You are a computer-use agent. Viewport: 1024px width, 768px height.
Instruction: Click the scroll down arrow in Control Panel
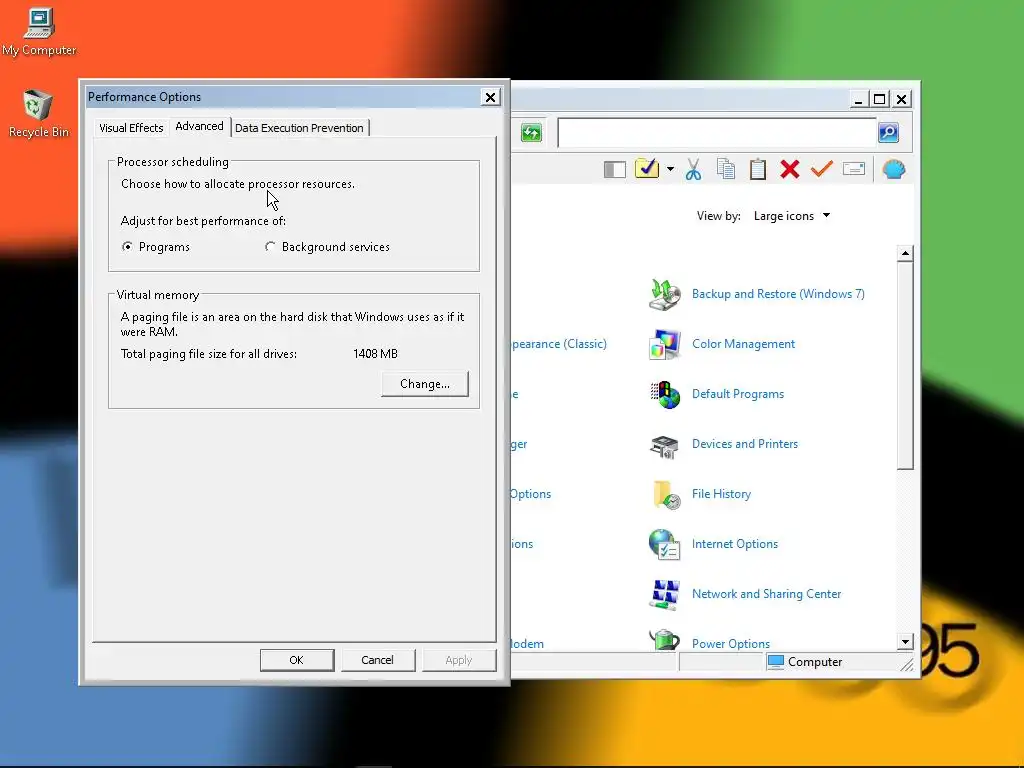(x=905, y=642)
